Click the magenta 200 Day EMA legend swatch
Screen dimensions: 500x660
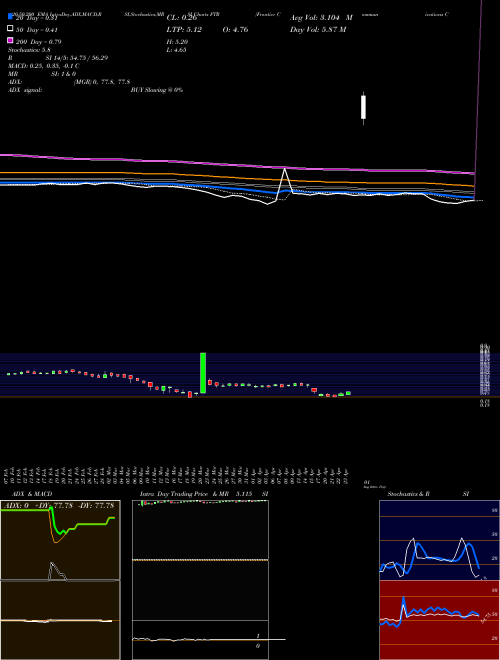click(10, 40)
